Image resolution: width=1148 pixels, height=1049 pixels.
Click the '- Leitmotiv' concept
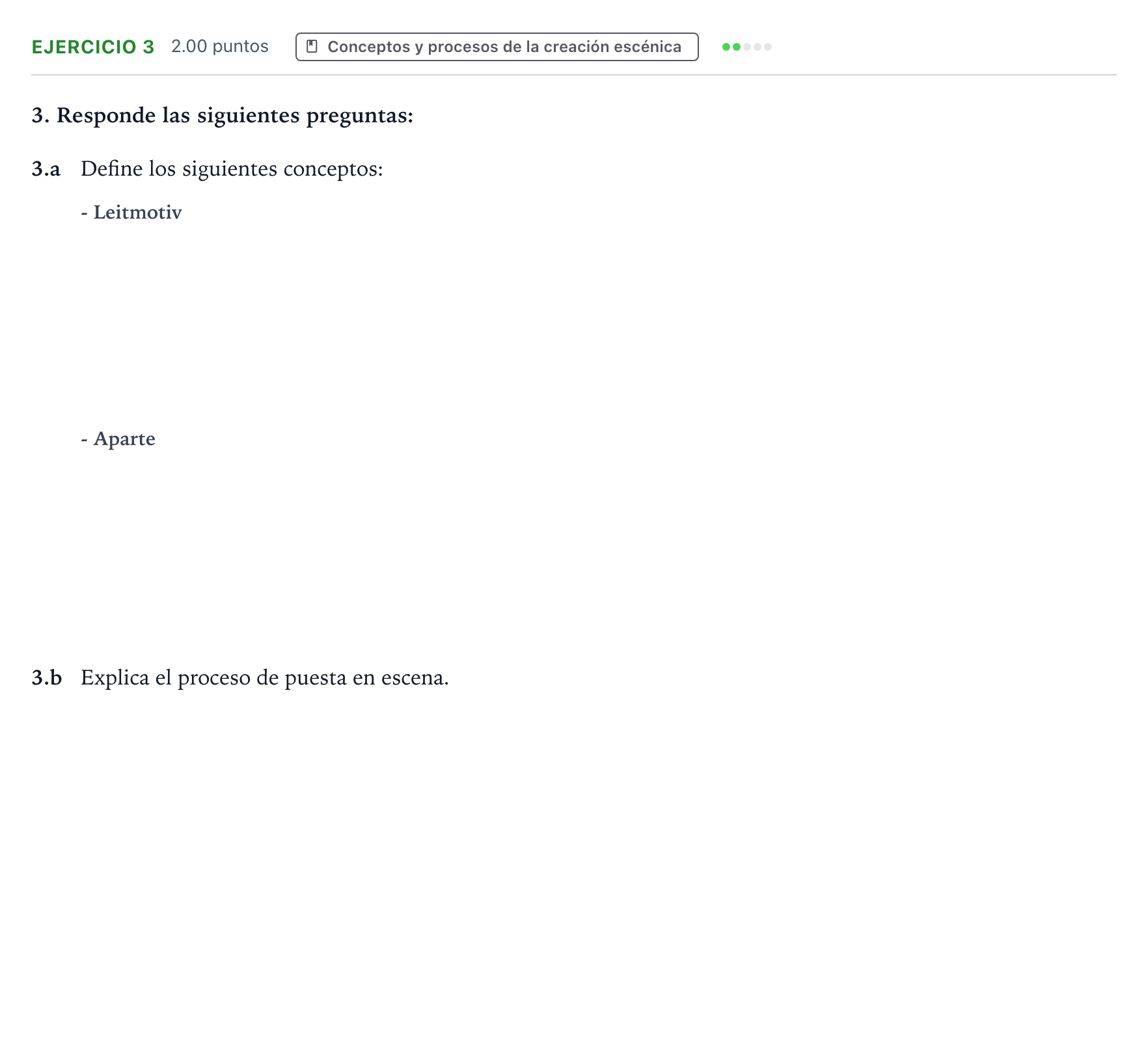131,213
